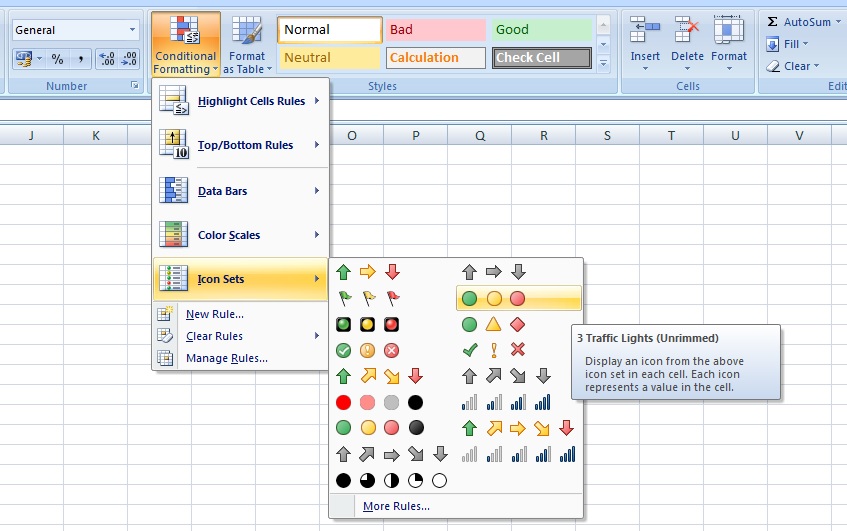This screenshot has width=847, height=531.
Task: Apply the check, exclamation, cross uncircled symbols set
Action: (492, 350)
